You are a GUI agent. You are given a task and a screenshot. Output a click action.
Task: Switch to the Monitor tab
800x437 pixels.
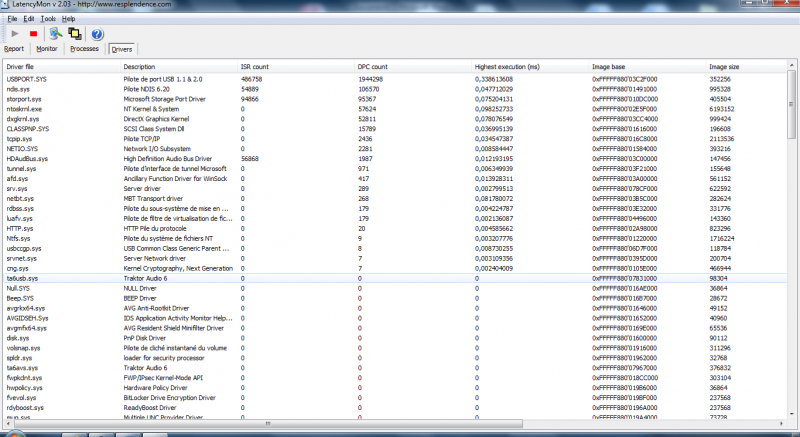(46, 48)
